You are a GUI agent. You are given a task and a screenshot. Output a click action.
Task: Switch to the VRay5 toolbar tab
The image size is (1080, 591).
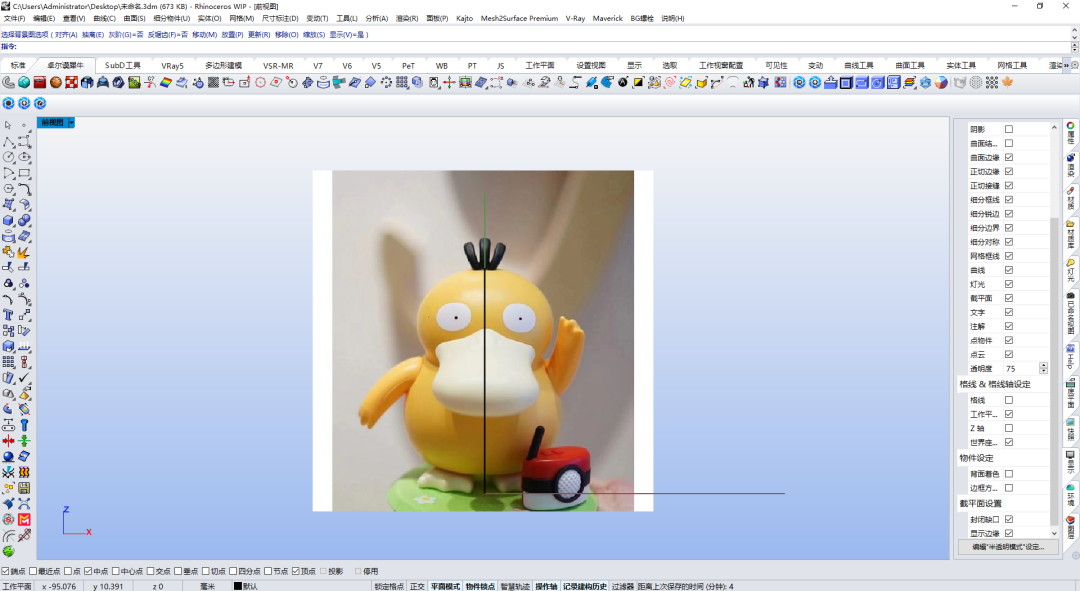[x=172, y=65]
